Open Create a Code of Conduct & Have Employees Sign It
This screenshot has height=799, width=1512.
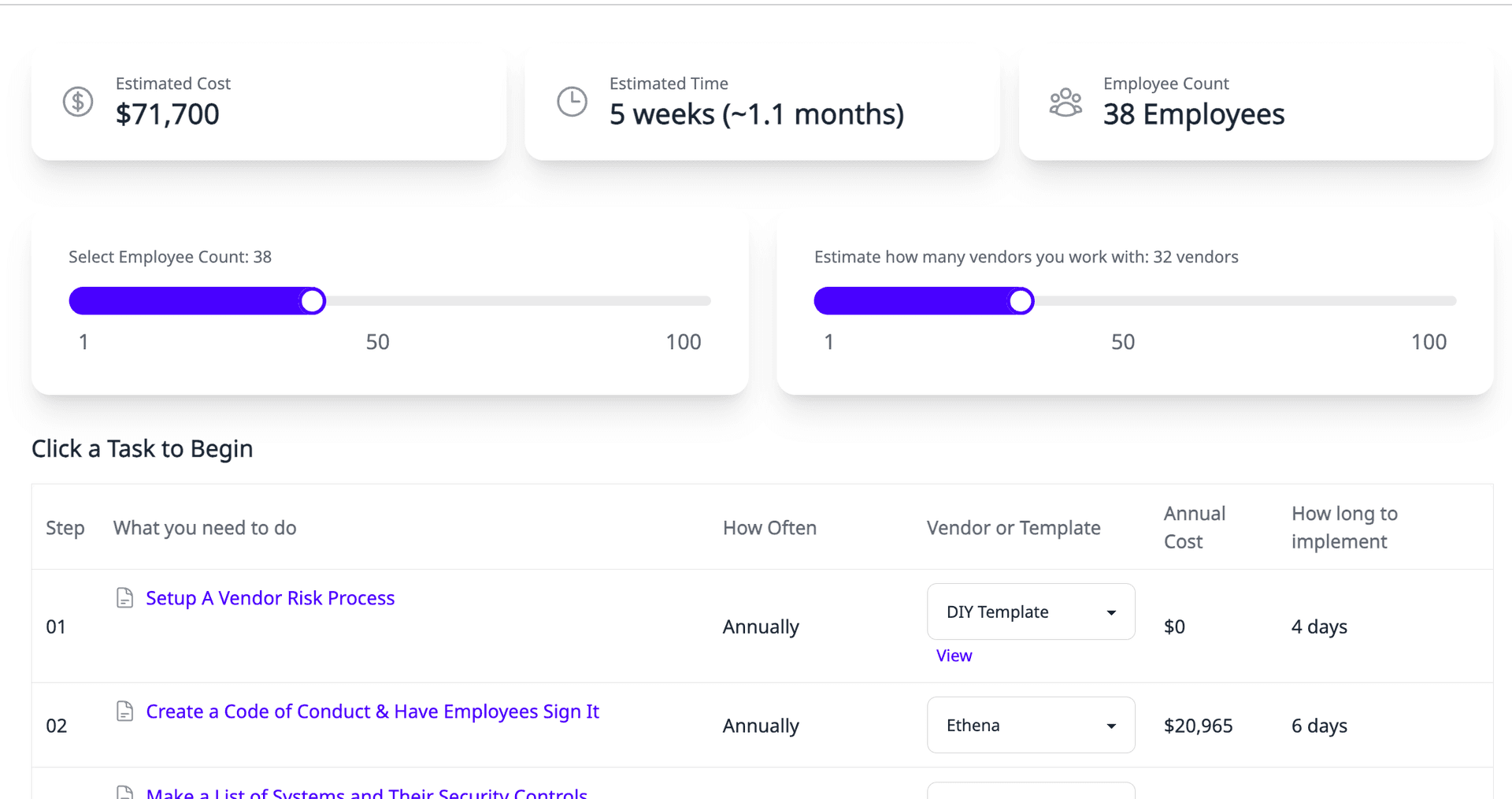[372, 711]
